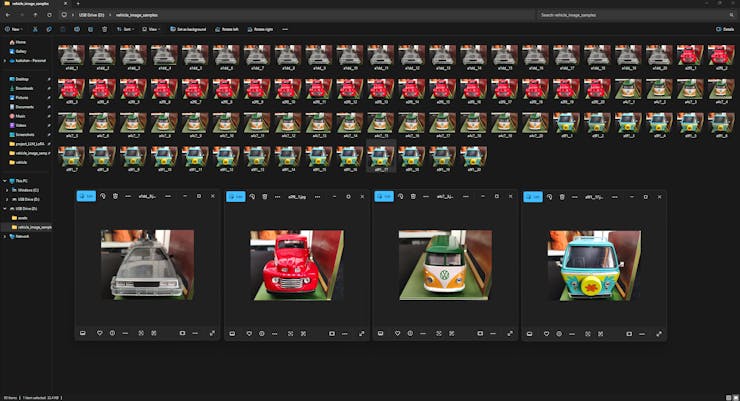
Task: Select the vehicle_image_samples Explorer tab
Action: pos(32,3)
